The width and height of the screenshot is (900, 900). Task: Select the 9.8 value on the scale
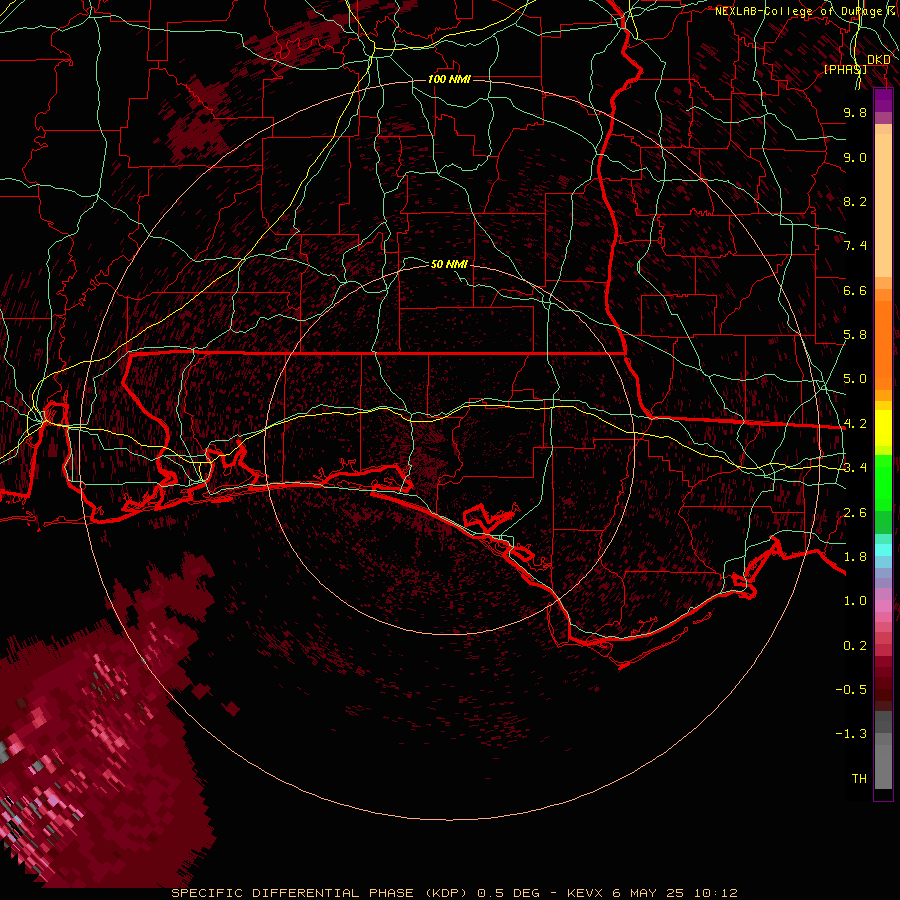[855, 112]
